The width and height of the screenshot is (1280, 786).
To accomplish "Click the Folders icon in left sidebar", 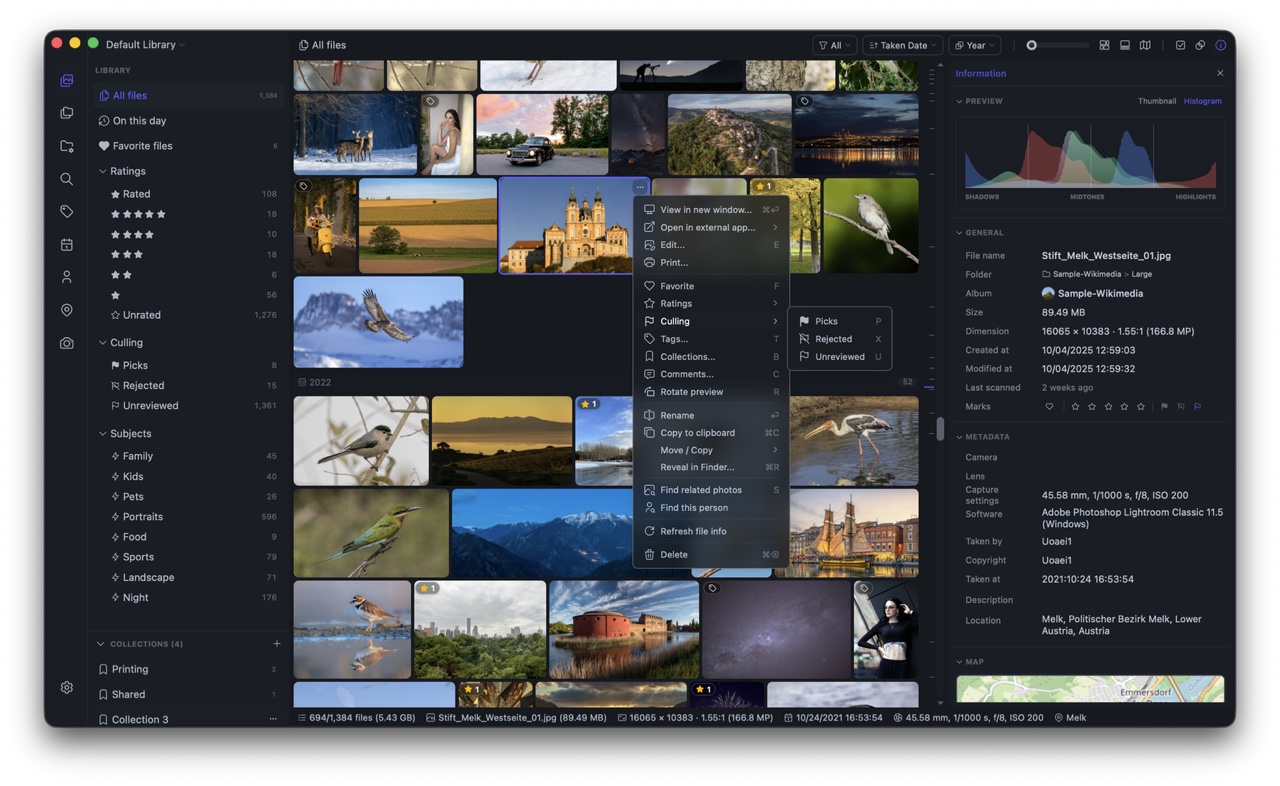I will (x=67, y=146).
